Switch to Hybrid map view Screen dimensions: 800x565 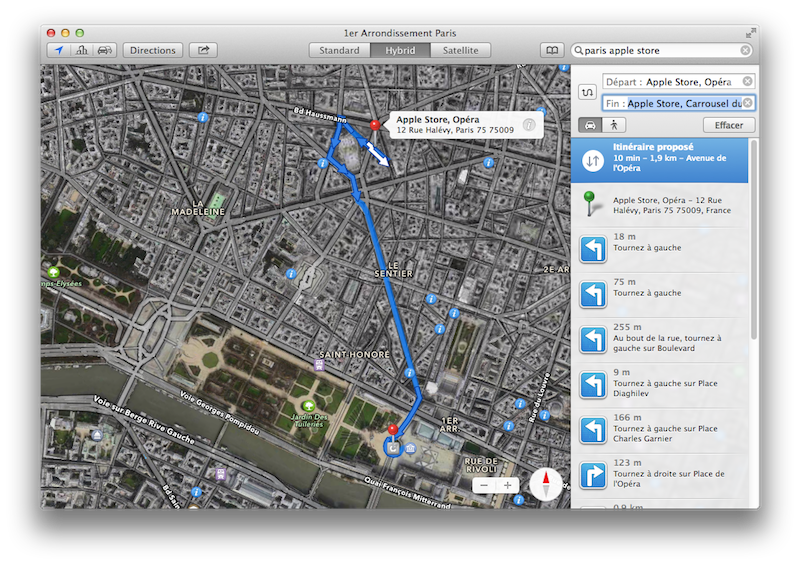(400, 50)
